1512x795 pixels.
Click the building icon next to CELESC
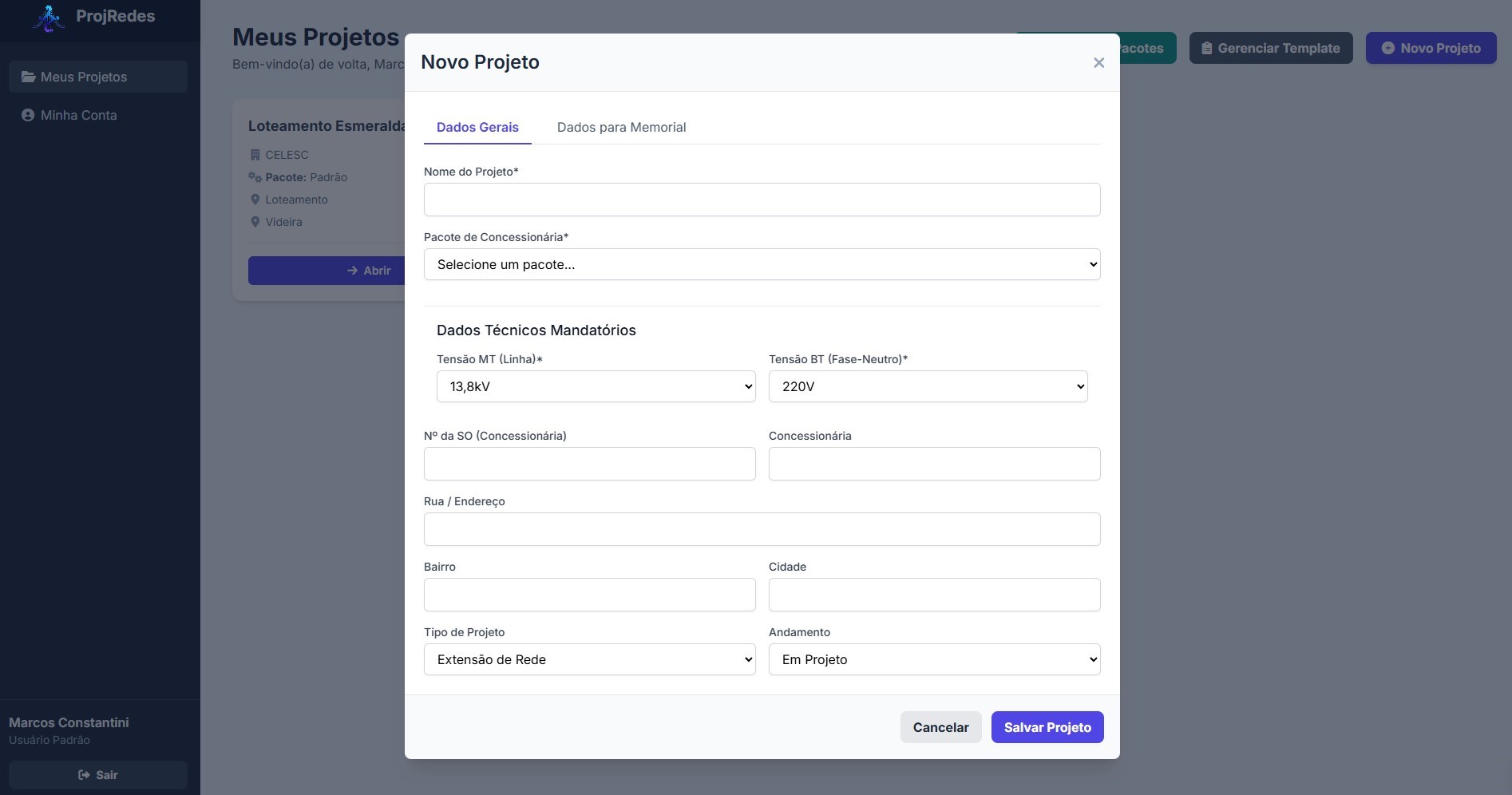[255, 155]
